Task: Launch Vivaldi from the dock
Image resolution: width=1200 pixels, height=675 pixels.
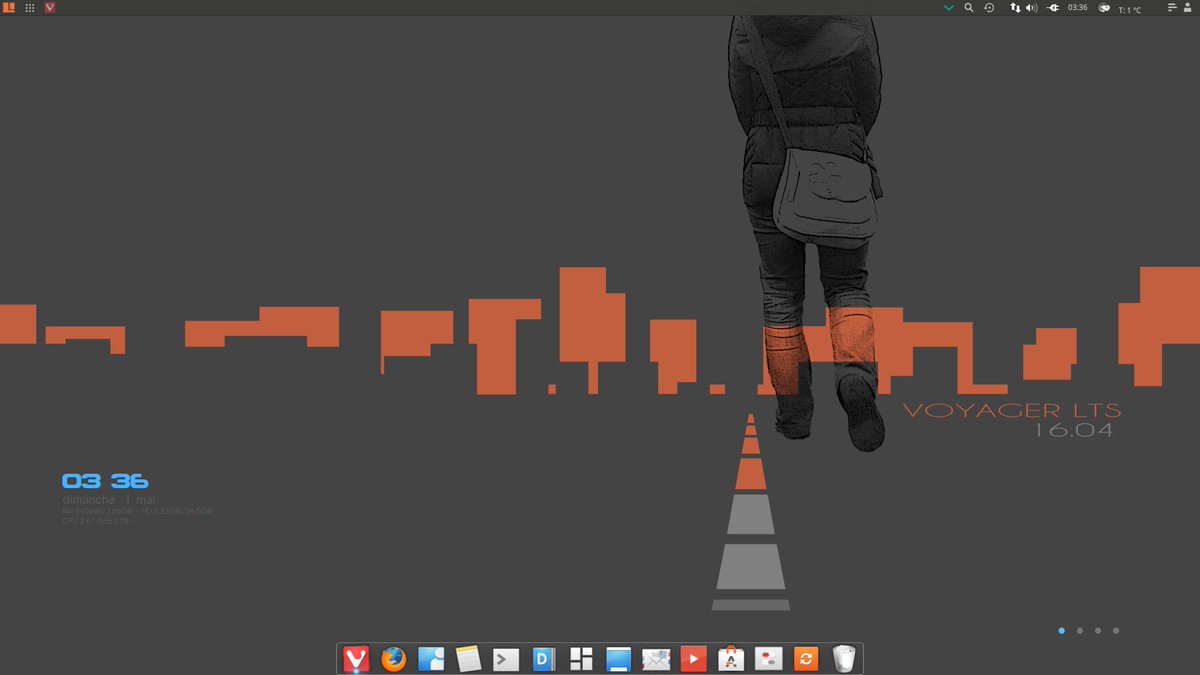Action: click(x=356, y=658)
